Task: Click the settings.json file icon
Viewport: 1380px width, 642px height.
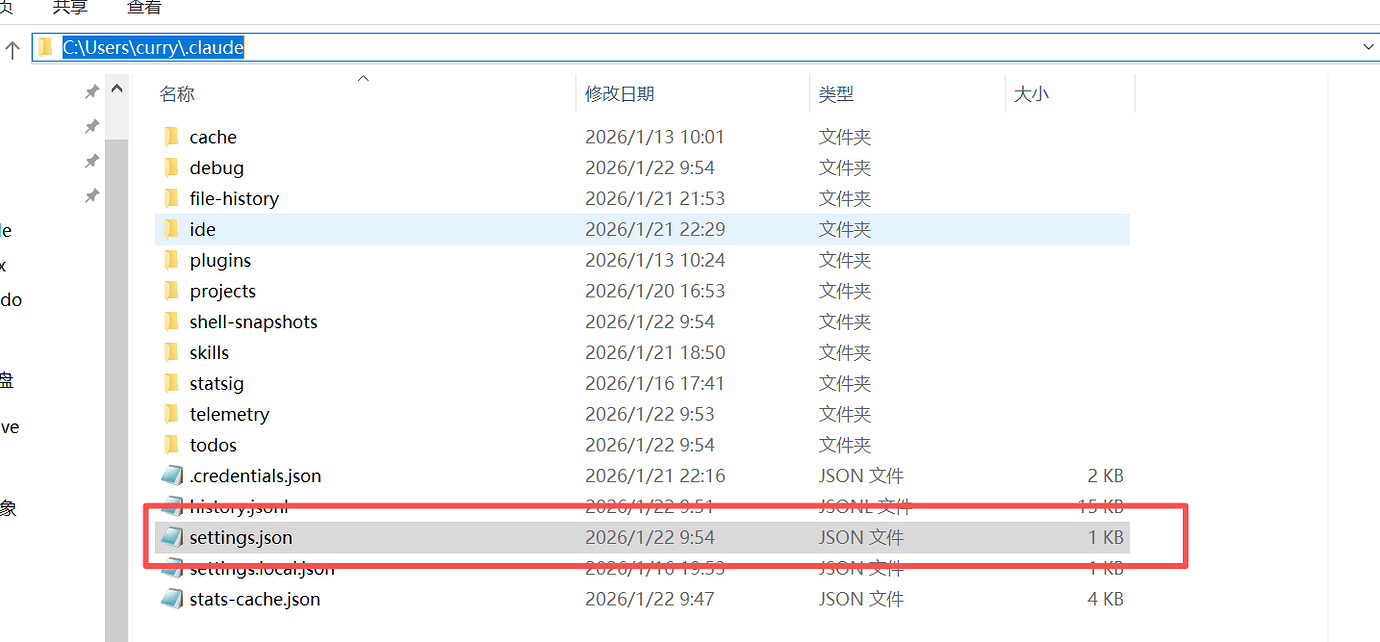Action: [172, 537]
